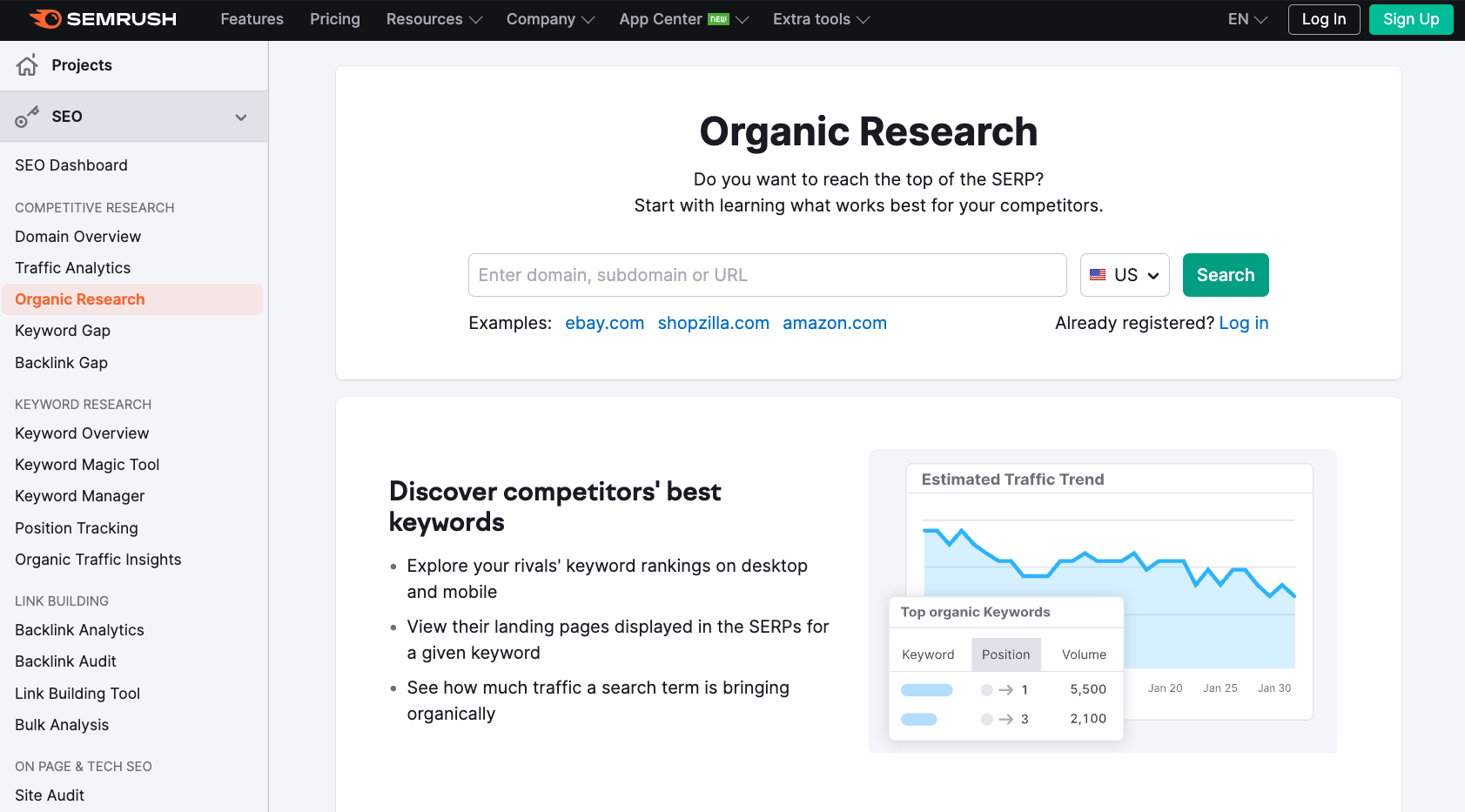
Task: Open the EN language dropdown
Action: pos(1246,19)
